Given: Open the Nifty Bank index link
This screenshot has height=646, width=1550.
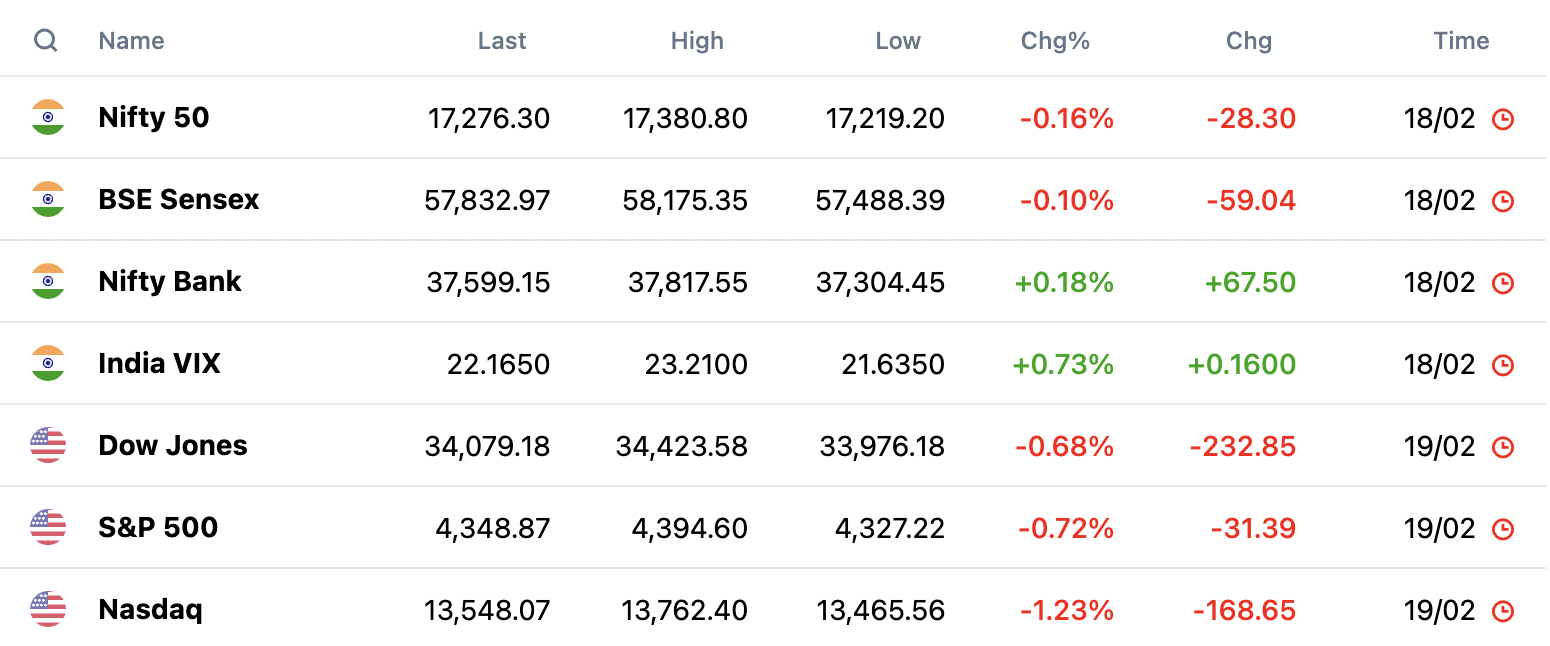Looking at the screenshot, I should (x=170, y=281).
